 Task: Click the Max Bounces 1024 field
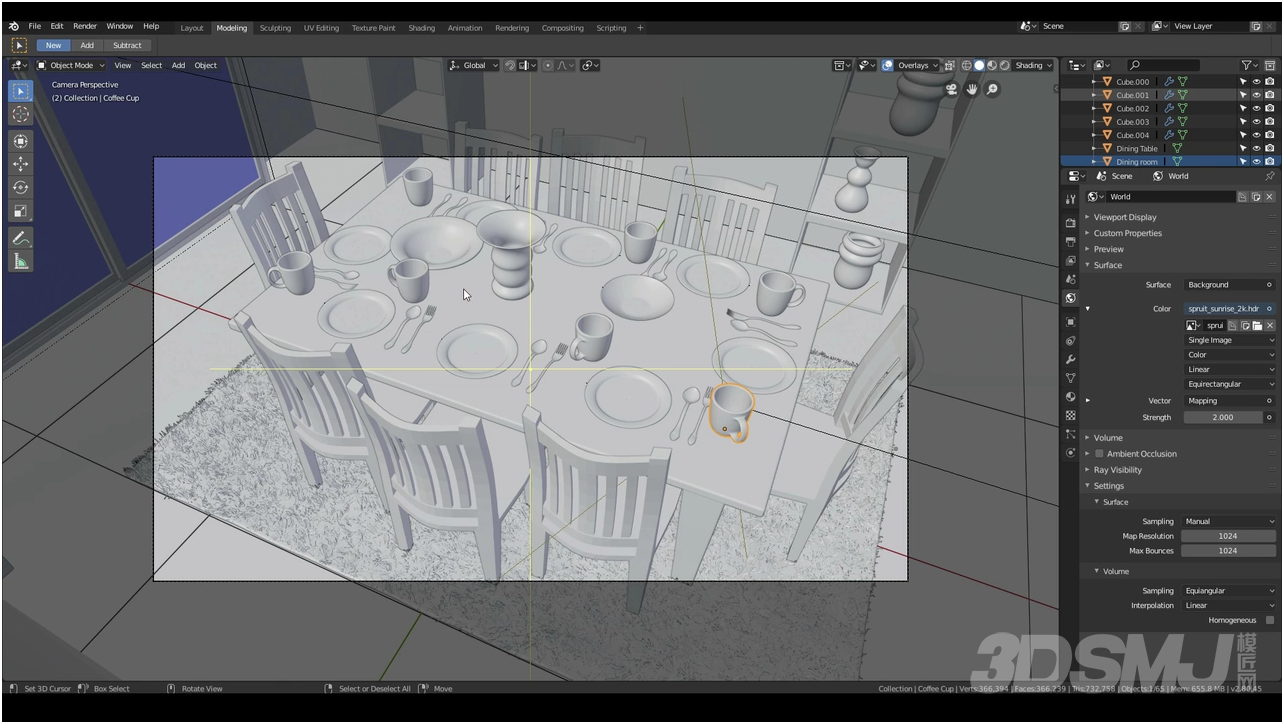[x=1228, y=551]
